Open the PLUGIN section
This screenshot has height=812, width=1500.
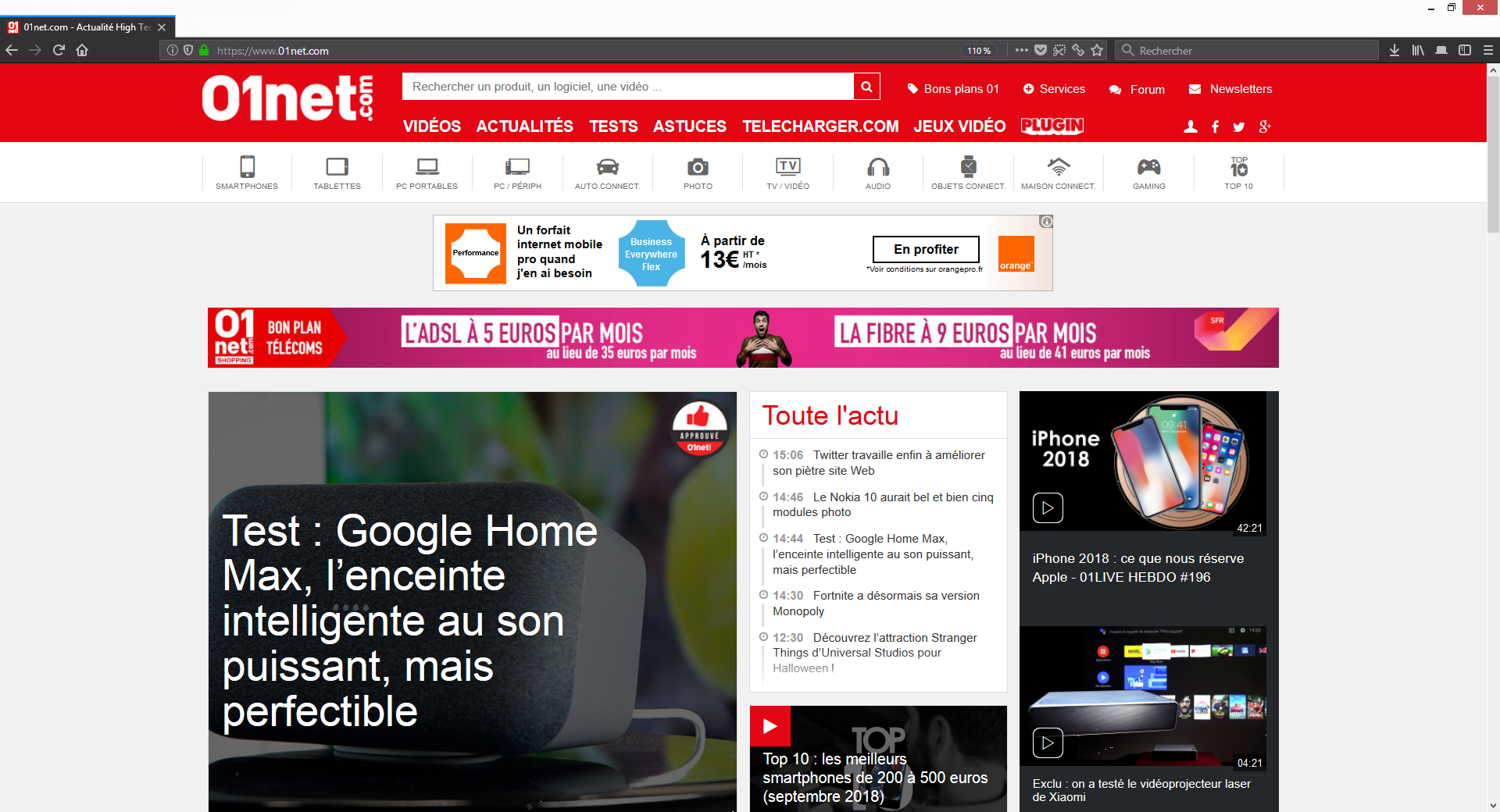pos(1052,126)
